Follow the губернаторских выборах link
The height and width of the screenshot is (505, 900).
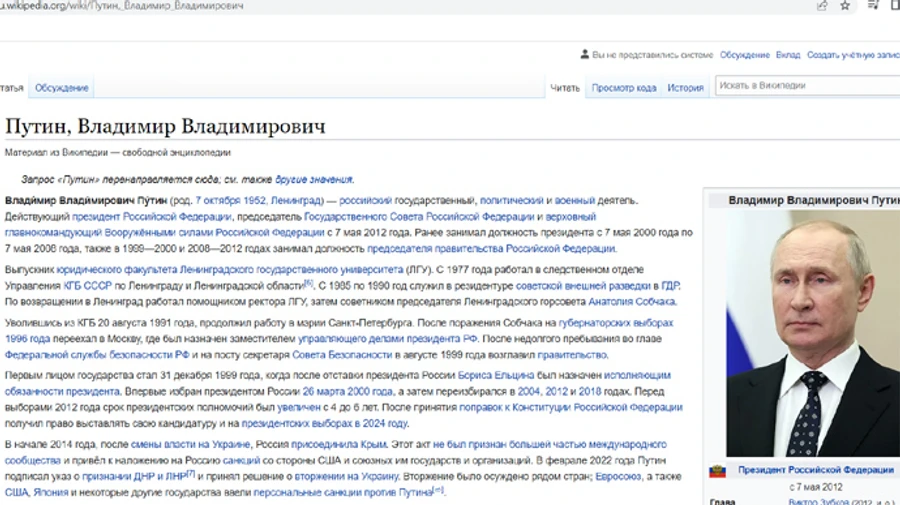pyautogui.click(x=616, y=323)
